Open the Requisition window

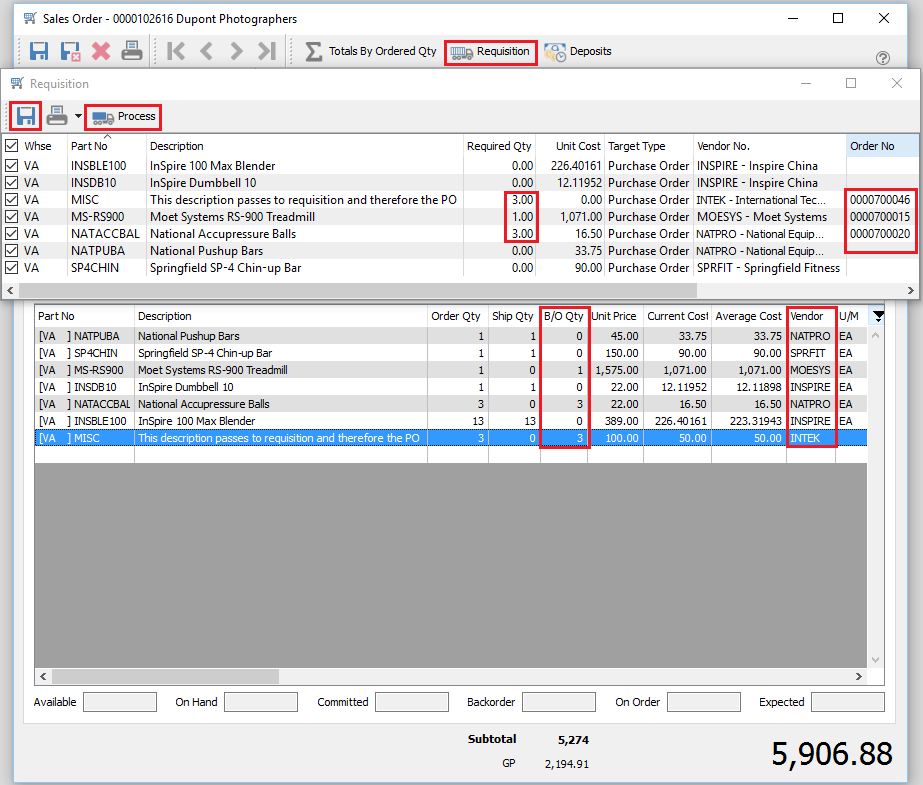tap(490, 51)
